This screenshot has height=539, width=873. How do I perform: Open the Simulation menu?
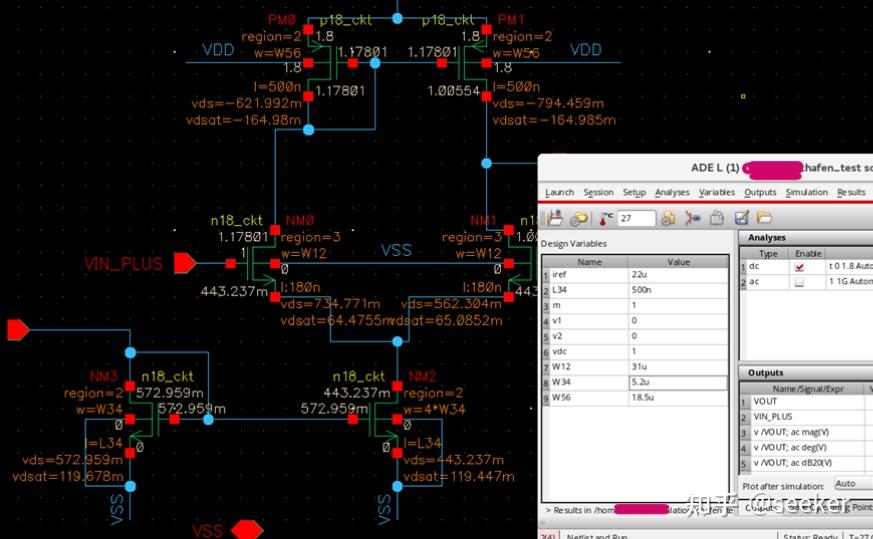(806, 192)
